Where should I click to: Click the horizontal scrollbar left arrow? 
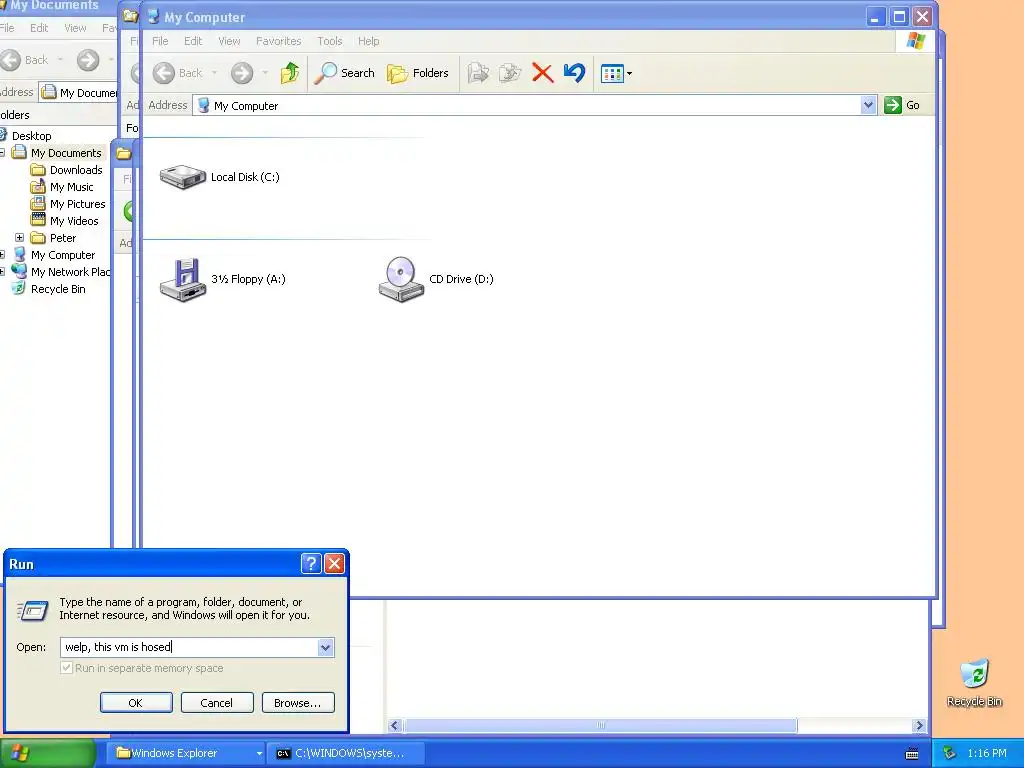394,726
